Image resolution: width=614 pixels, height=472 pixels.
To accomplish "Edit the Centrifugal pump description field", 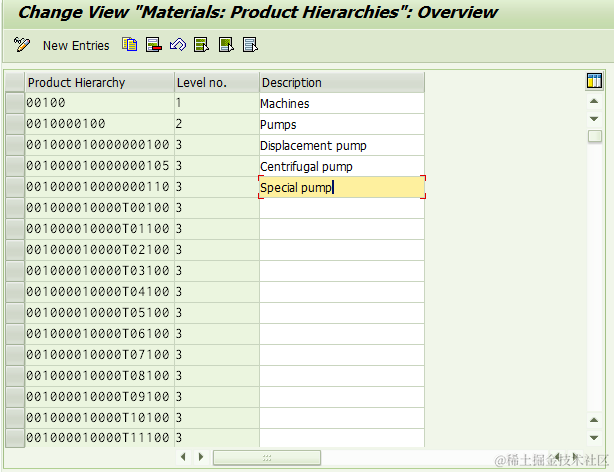I will [342, 166].
